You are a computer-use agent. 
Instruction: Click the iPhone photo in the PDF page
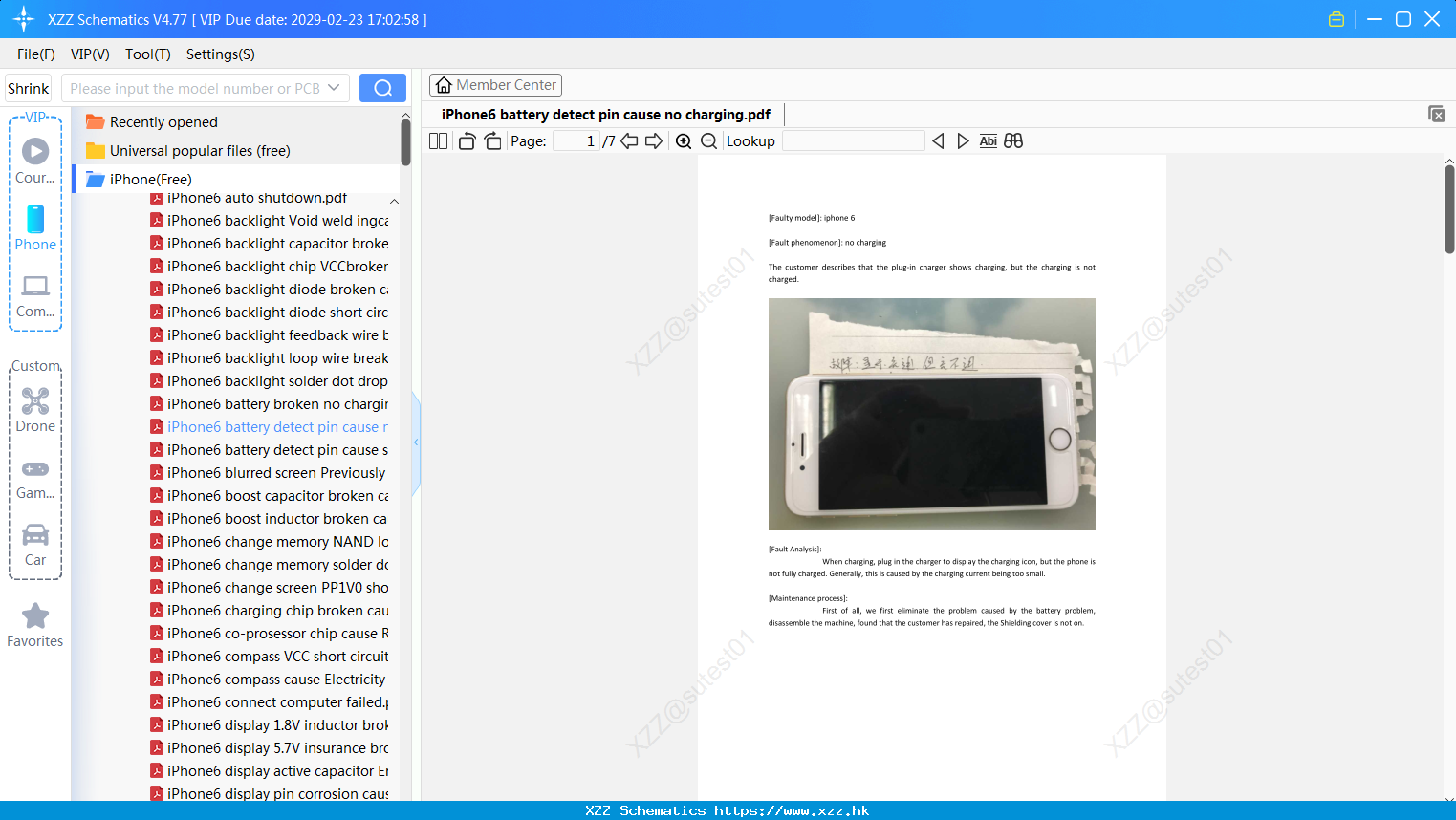[932, 414]
